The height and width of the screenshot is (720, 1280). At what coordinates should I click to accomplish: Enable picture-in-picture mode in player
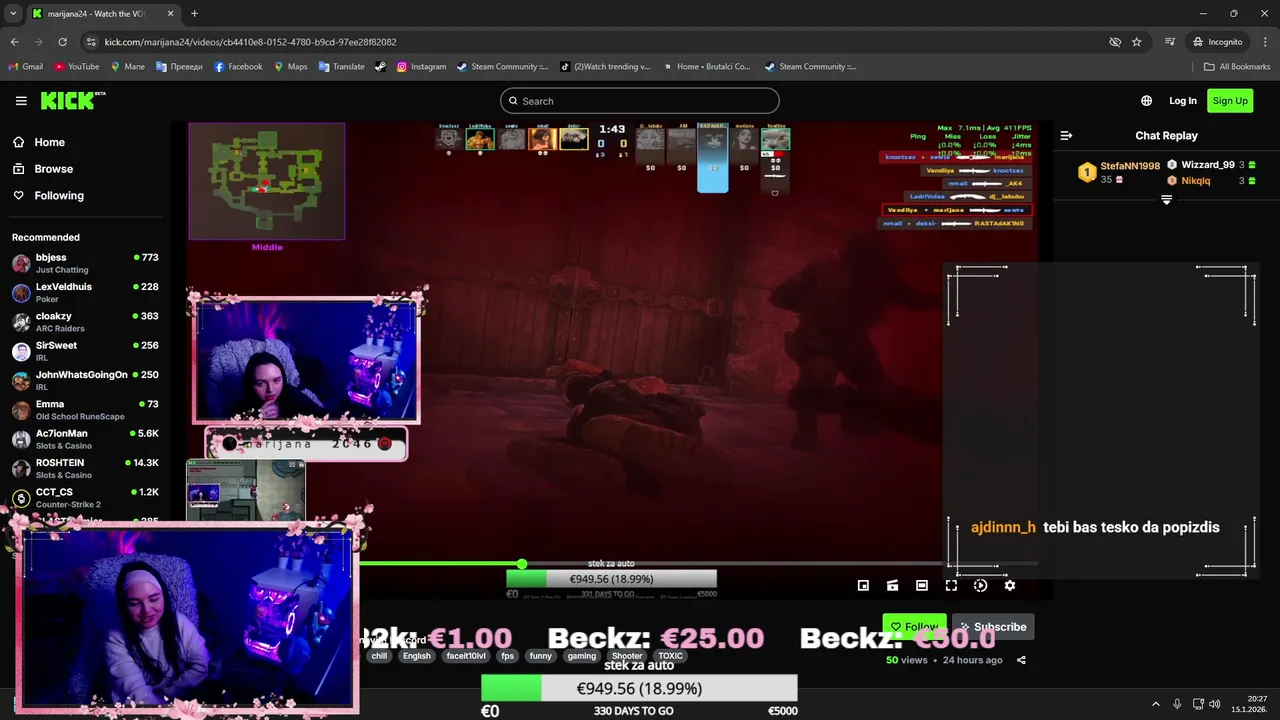click(863, 586)
